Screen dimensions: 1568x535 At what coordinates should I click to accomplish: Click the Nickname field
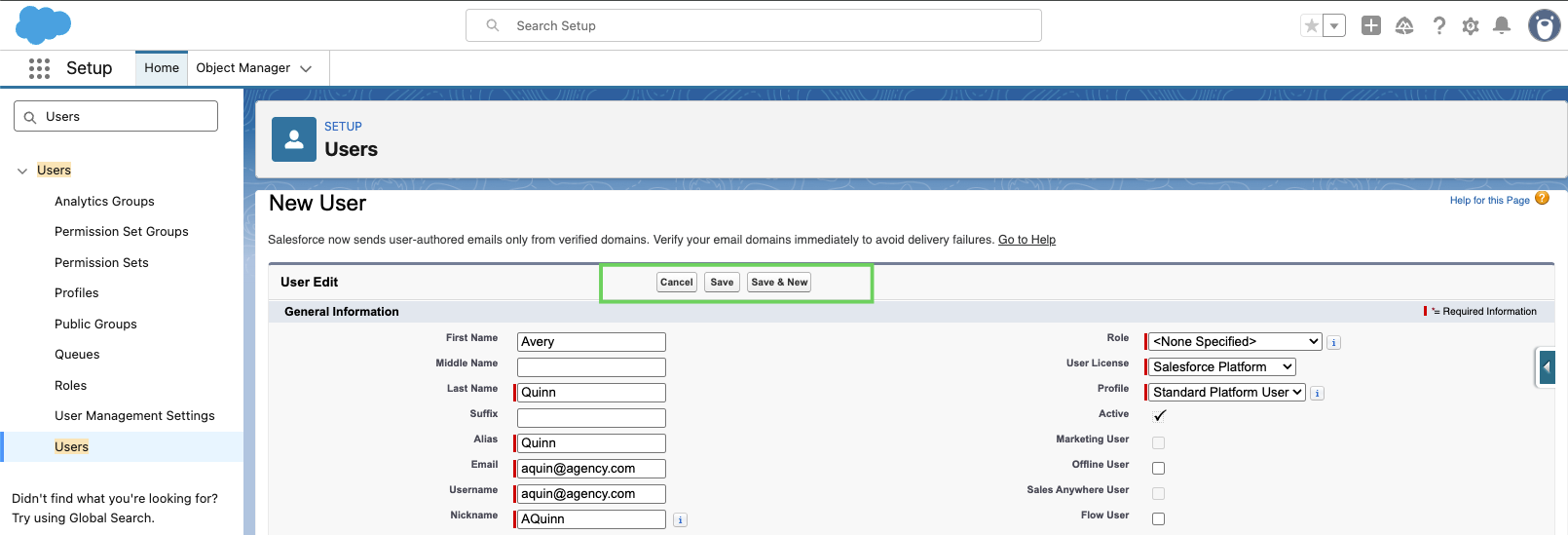591,518
